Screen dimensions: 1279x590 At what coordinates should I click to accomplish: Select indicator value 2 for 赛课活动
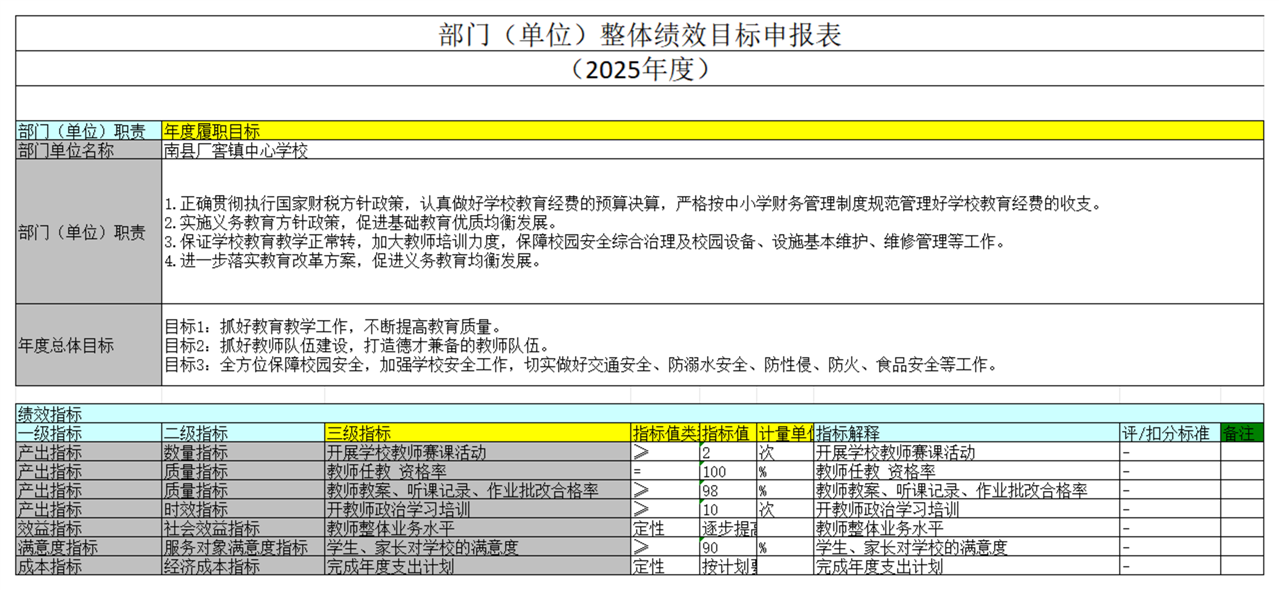pos(728,452)
